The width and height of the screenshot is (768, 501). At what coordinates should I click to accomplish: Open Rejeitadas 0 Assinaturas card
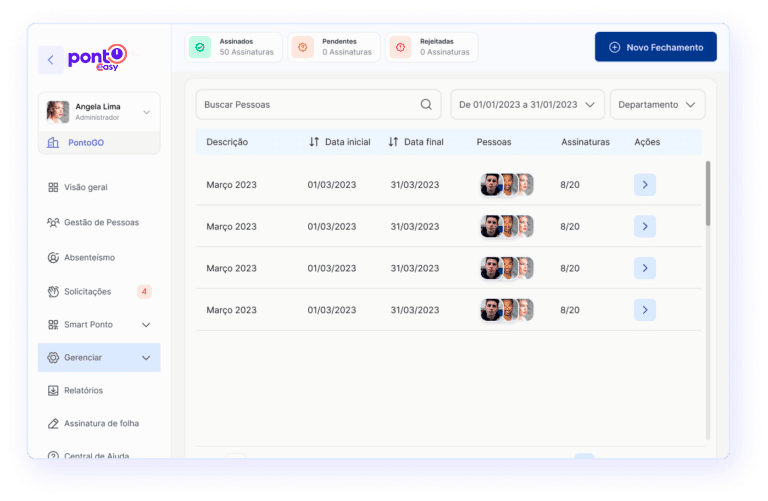432,47
